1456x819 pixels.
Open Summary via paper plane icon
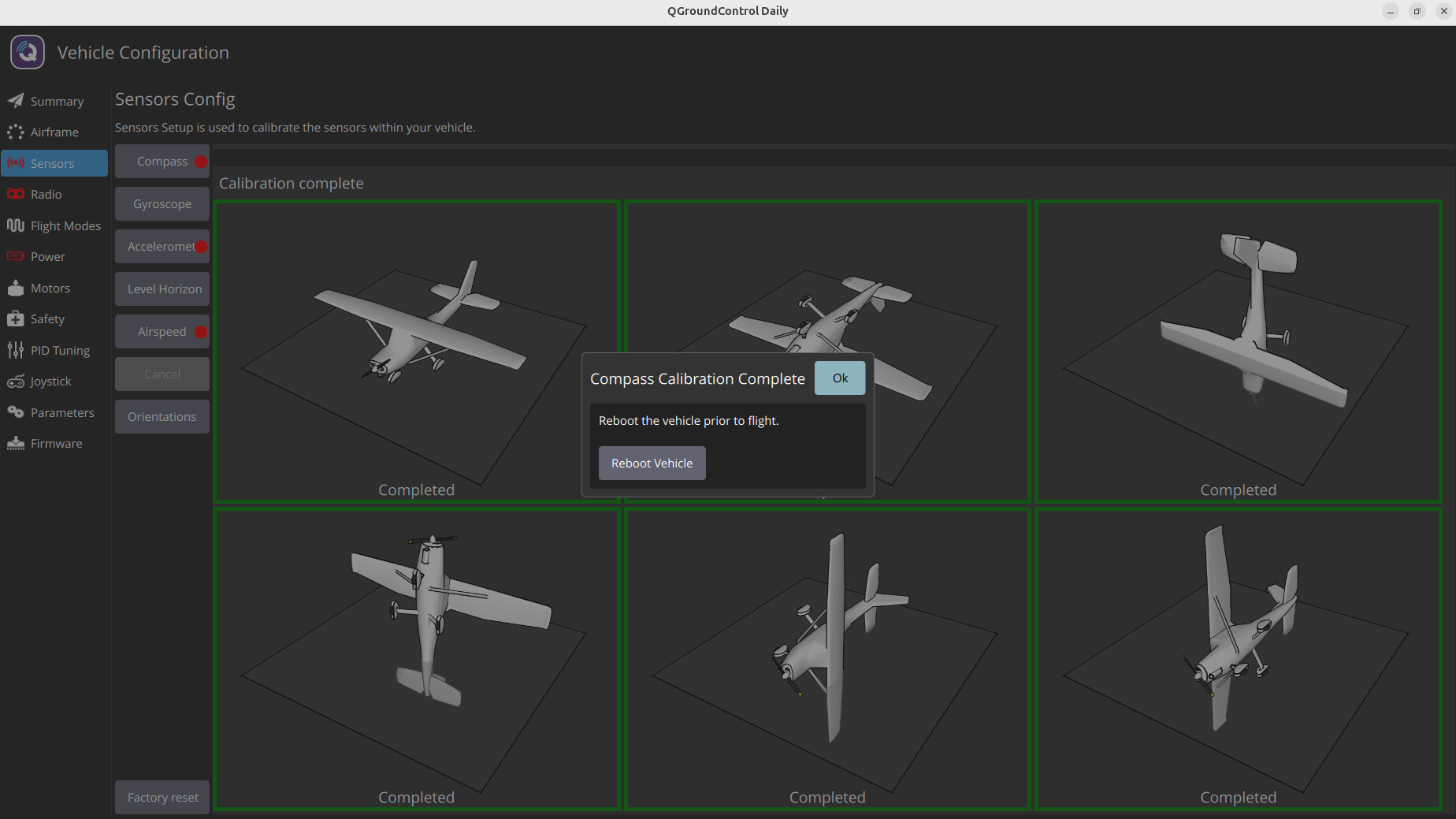16,101
